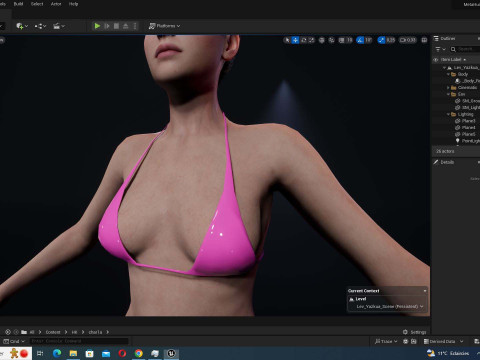Activate the Translate move gizmo tool
Screen dimensions: 480x360
pos(295,40)
